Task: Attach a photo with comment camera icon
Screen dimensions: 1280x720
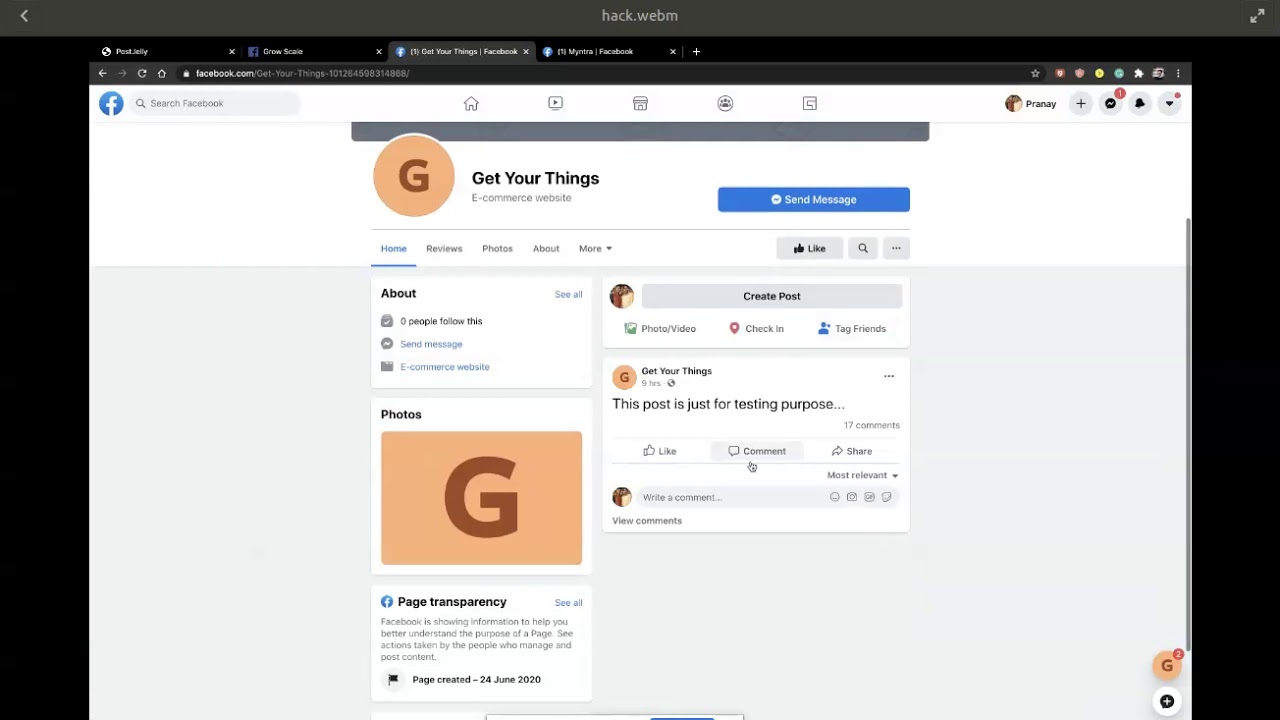Action: [852, 497]
